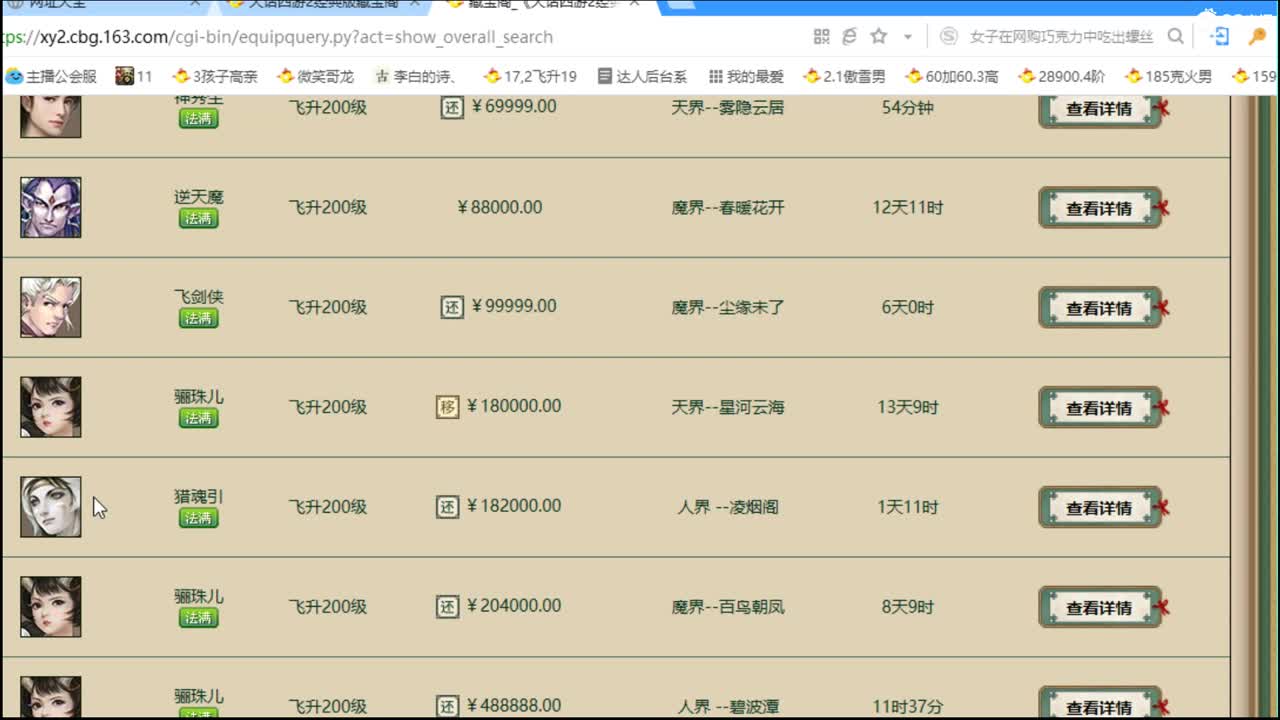Click the 猎魂引 character avatar

pos(51,507)
